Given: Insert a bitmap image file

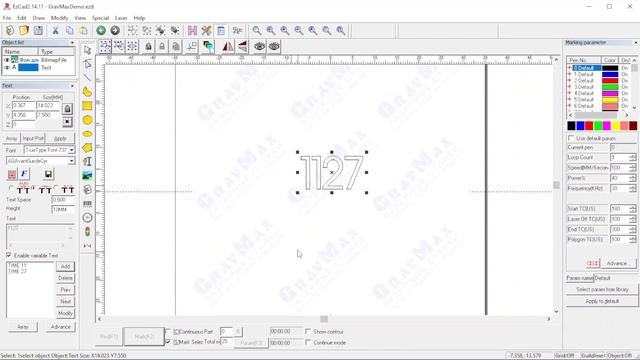Looking at the screenshot, I should click(87, 176).
